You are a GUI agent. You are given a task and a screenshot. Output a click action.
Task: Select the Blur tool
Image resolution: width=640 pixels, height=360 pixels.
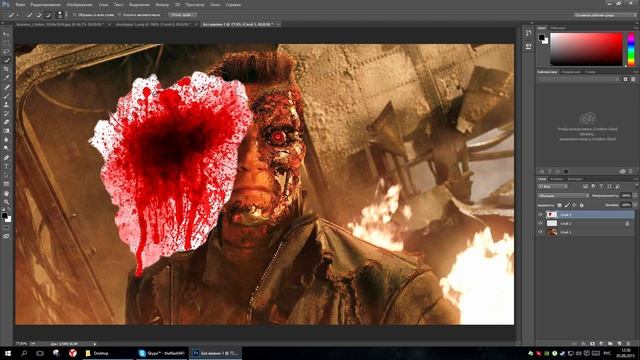coord(6,140)
